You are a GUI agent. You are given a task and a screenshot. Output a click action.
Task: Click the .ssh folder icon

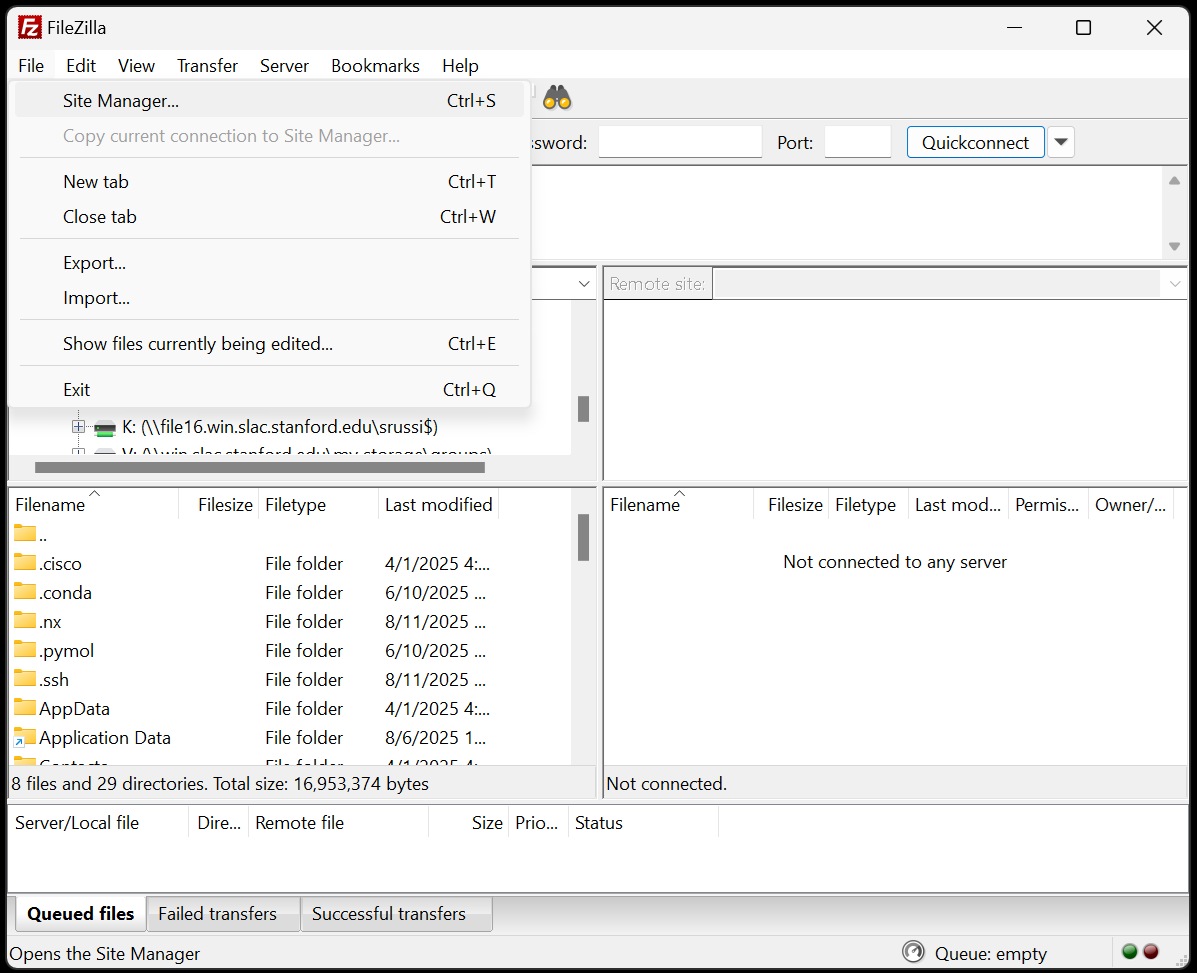(25, 679)
